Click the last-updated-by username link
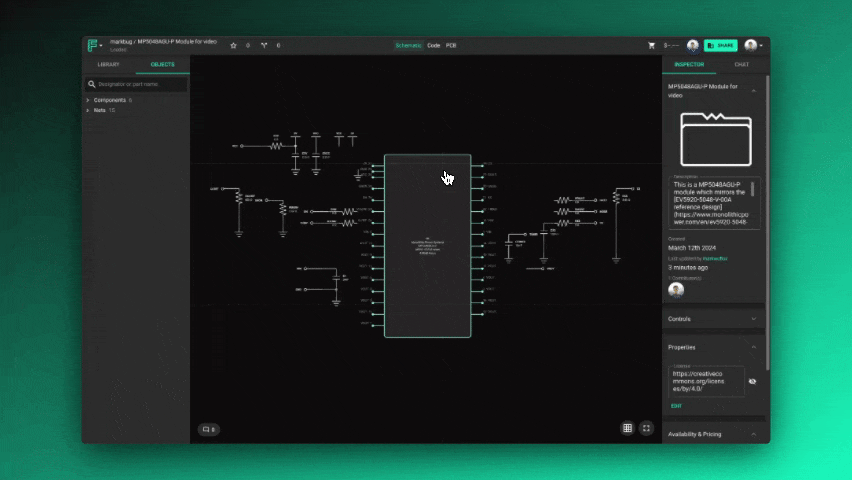Screen dimensions: 852x480 pos(715,259)
